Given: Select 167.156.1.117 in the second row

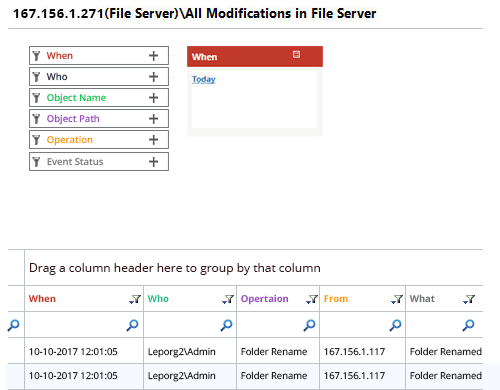Looking at the screenshot, I should point(354,376).
